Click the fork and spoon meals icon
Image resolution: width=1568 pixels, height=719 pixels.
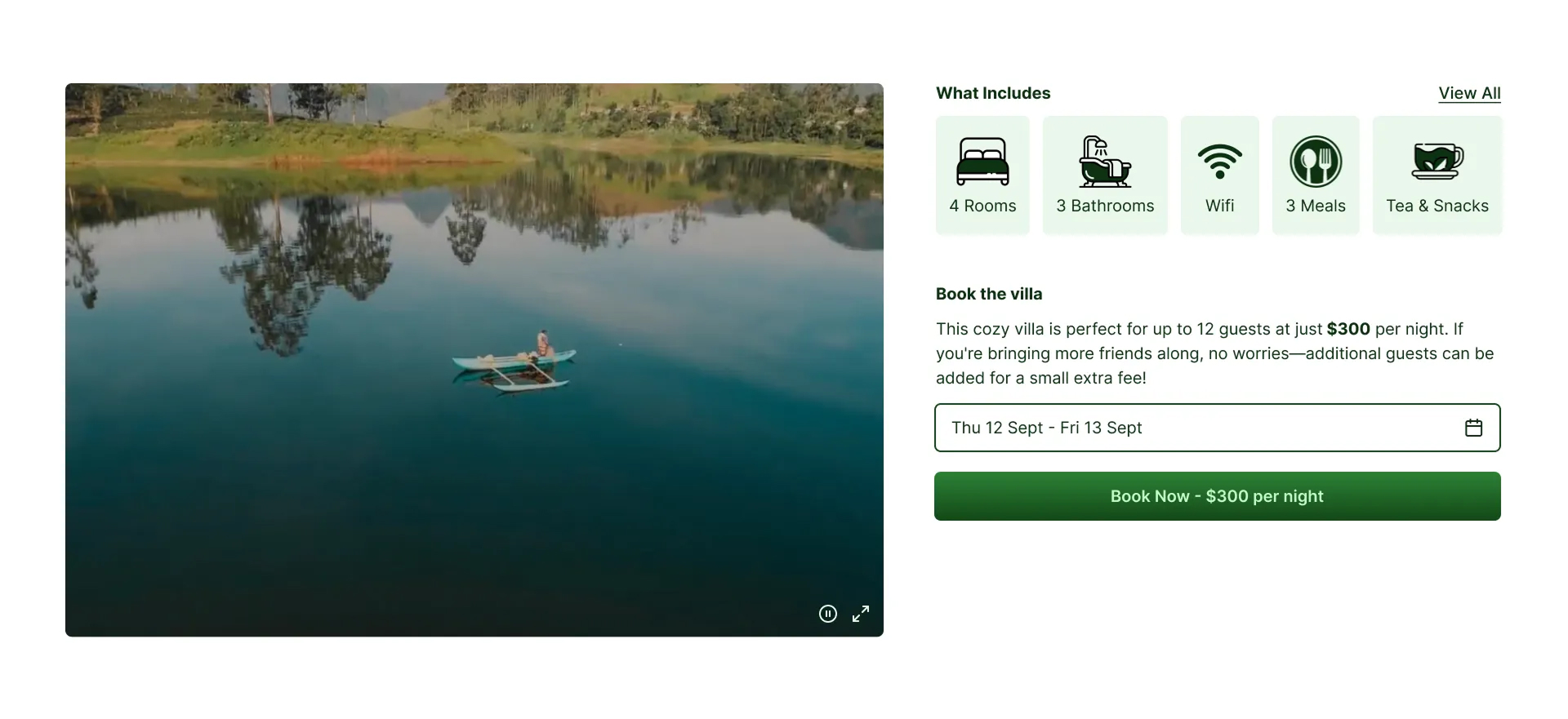(1316, 162)
